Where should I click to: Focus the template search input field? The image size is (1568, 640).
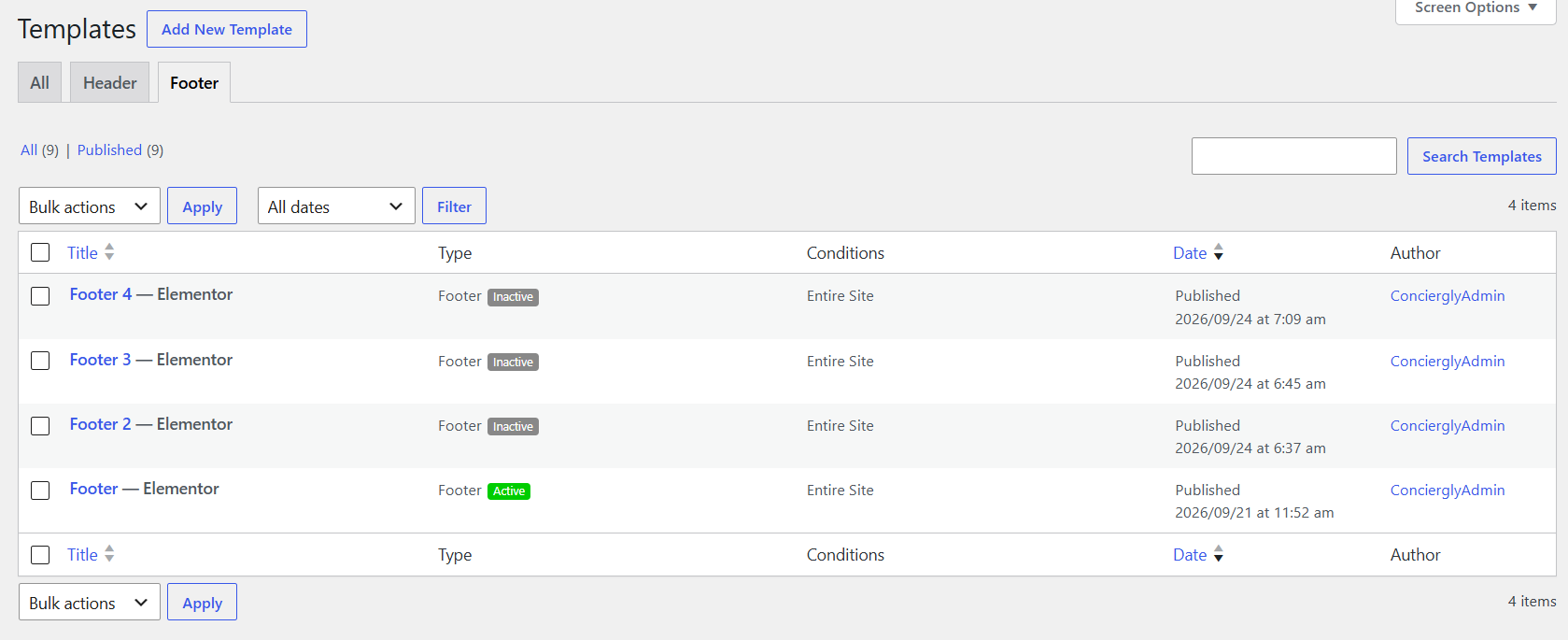pos(1293,156)
